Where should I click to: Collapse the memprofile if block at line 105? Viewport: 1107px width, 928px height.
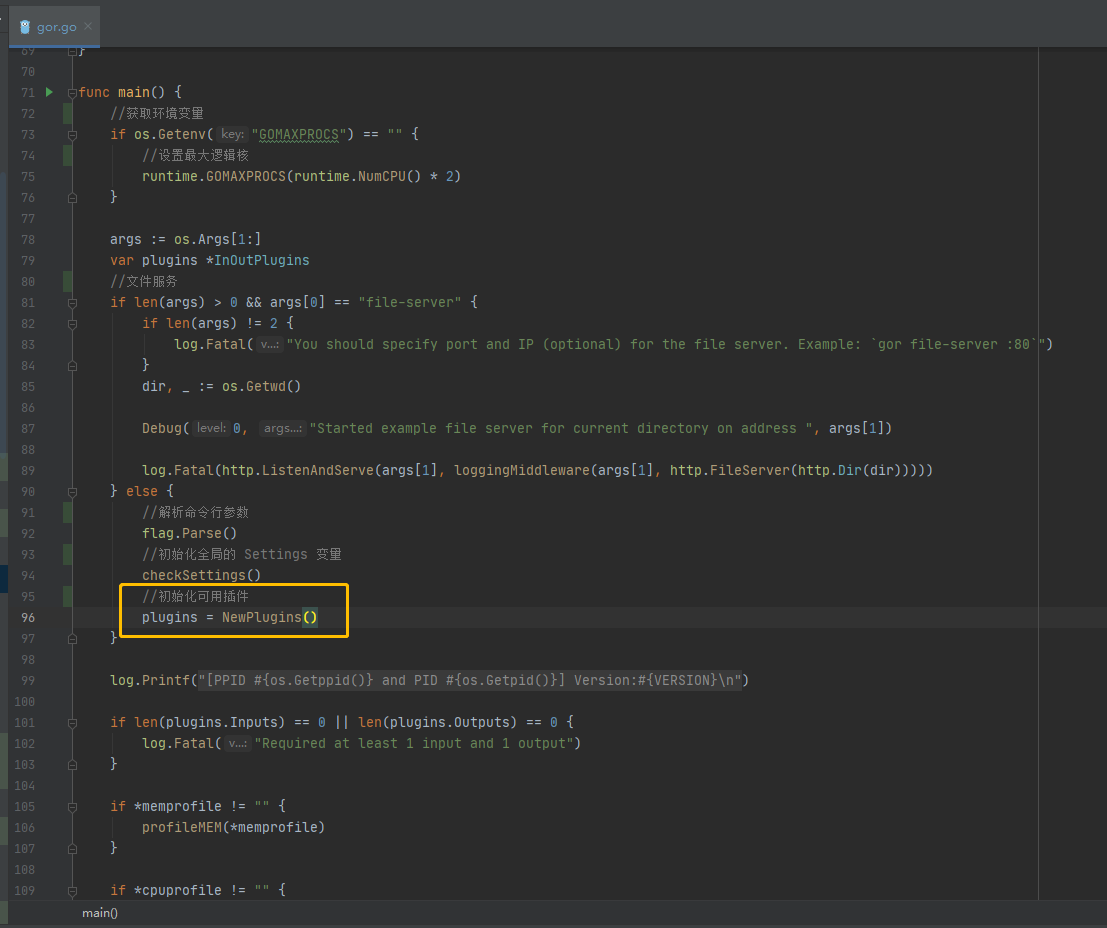(72, 807)
